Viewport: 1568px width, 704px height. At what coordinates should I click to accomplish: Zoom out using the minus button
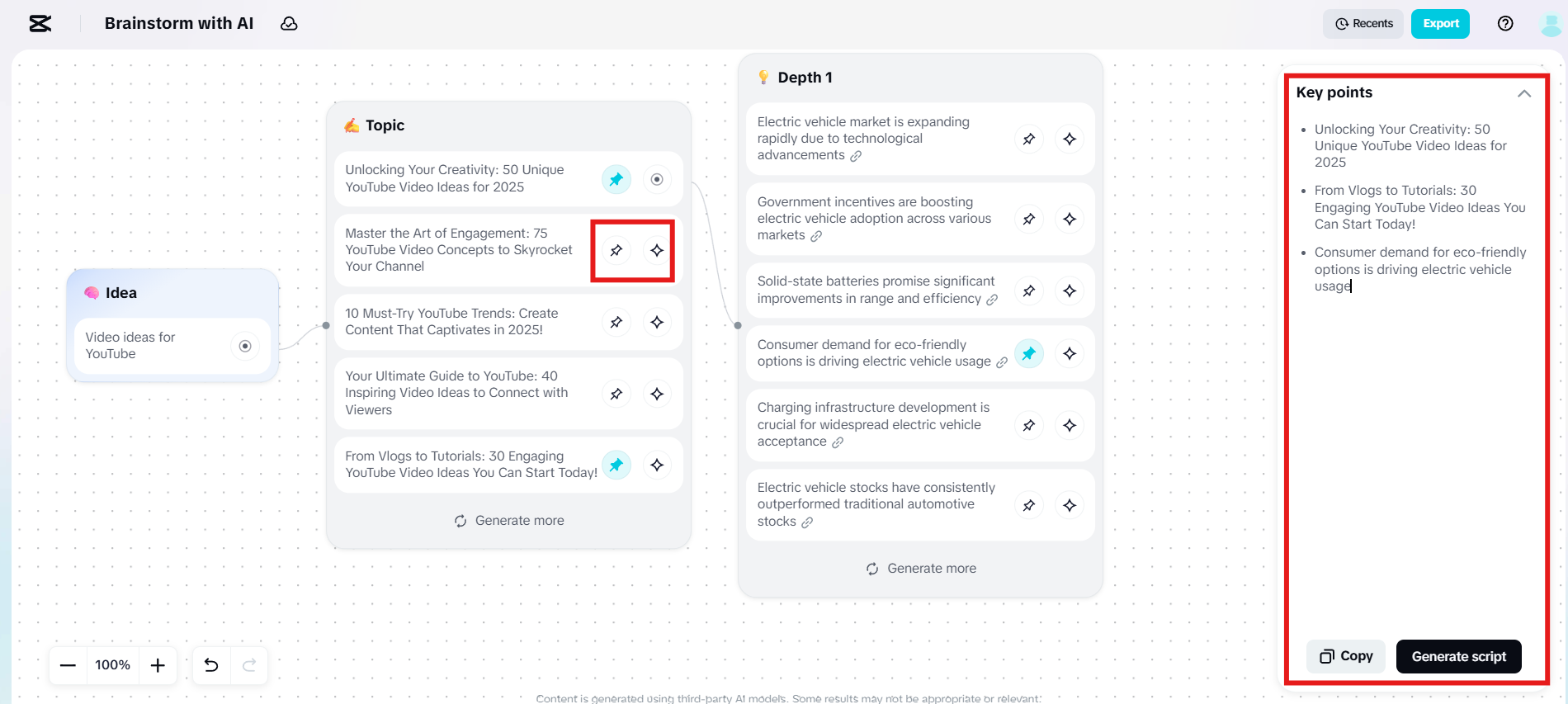click(x=68, y=665)
